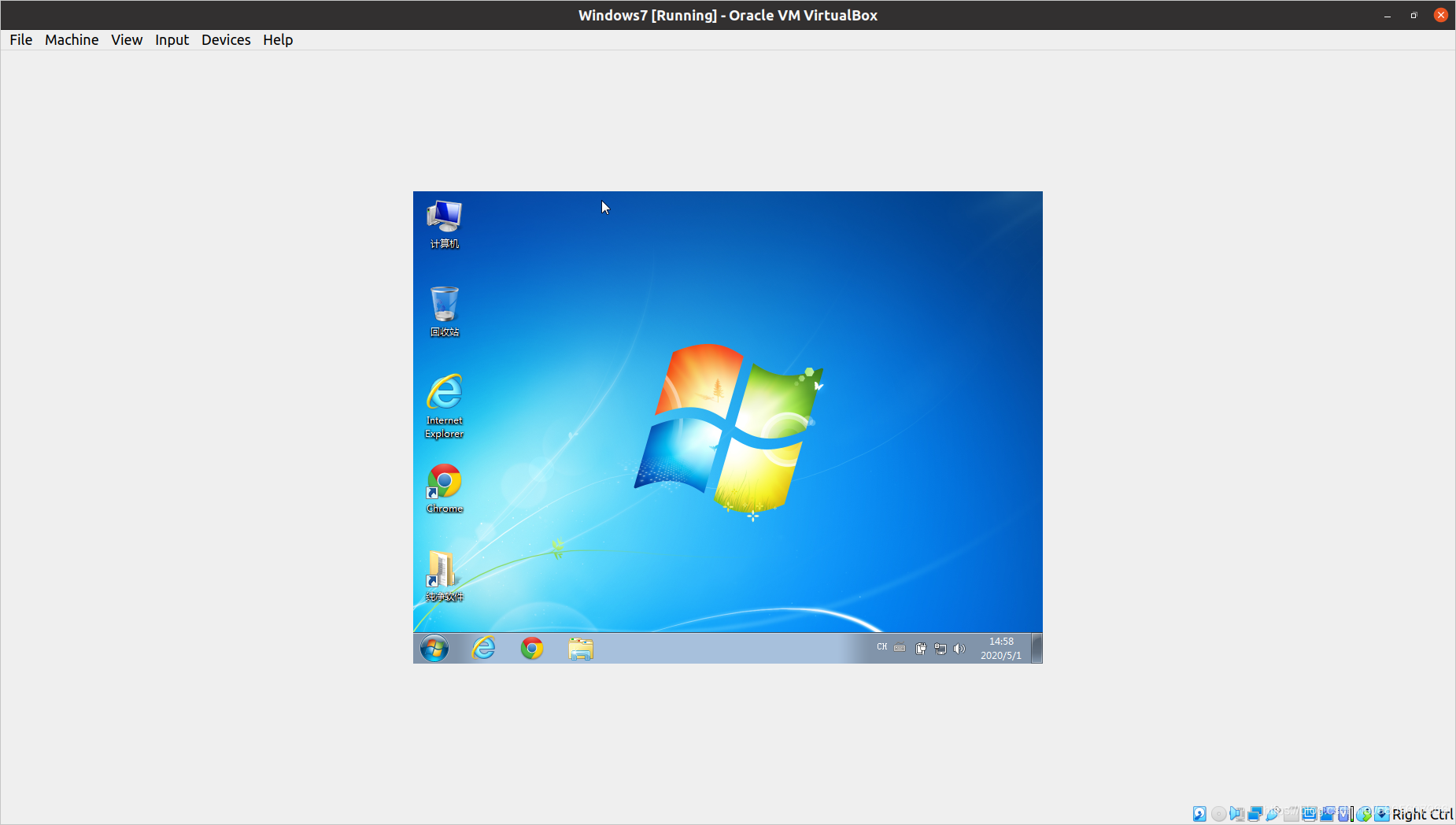Click the volume speaker tray icon
Viewport: 1456px width, 825px height.
pos(959,649)
